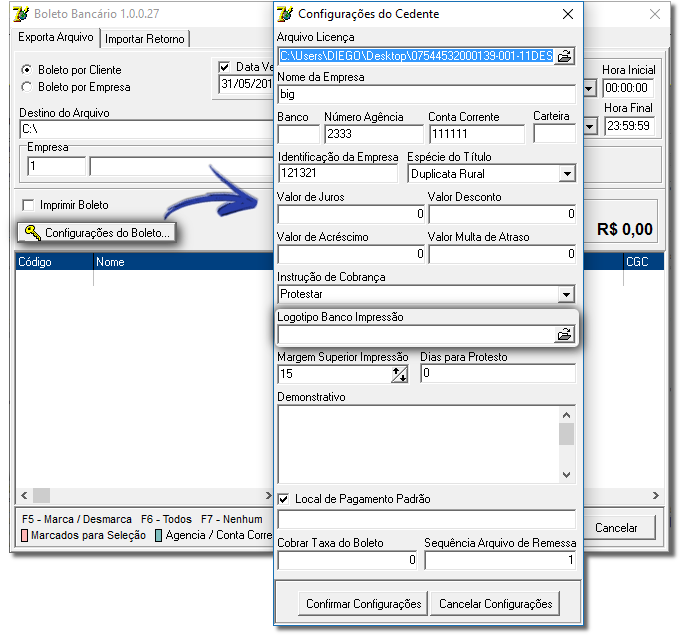Viewport: 680px width, 635px height.
Task: Click the Logotipo Banco Impressão path field
Action: [416, 334]
